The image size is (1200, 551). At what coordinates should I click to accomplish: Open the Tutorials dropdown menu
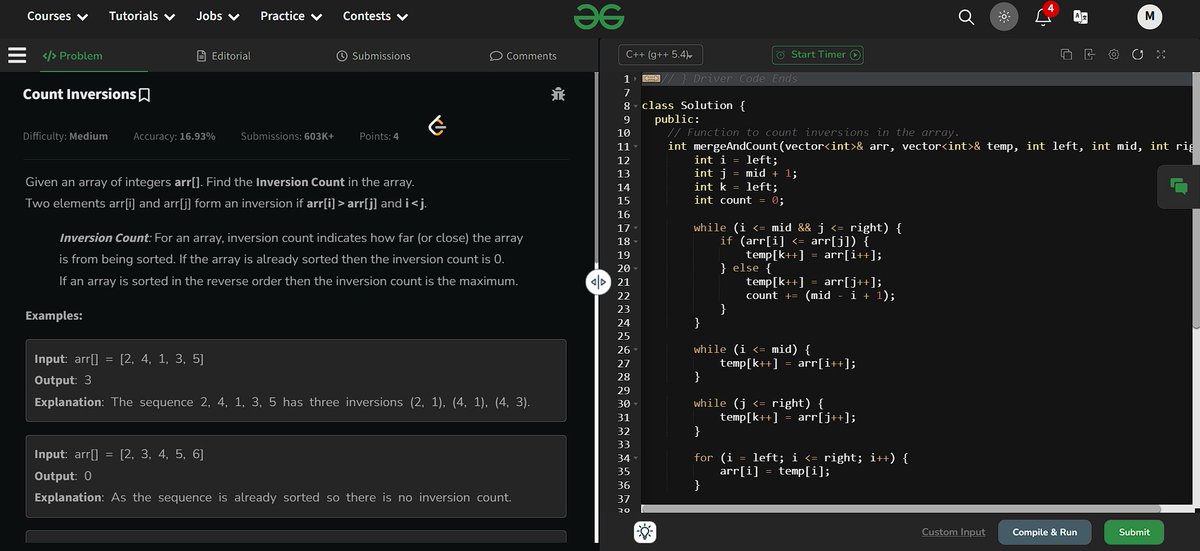pyautogui.click(x=142, y=16)
